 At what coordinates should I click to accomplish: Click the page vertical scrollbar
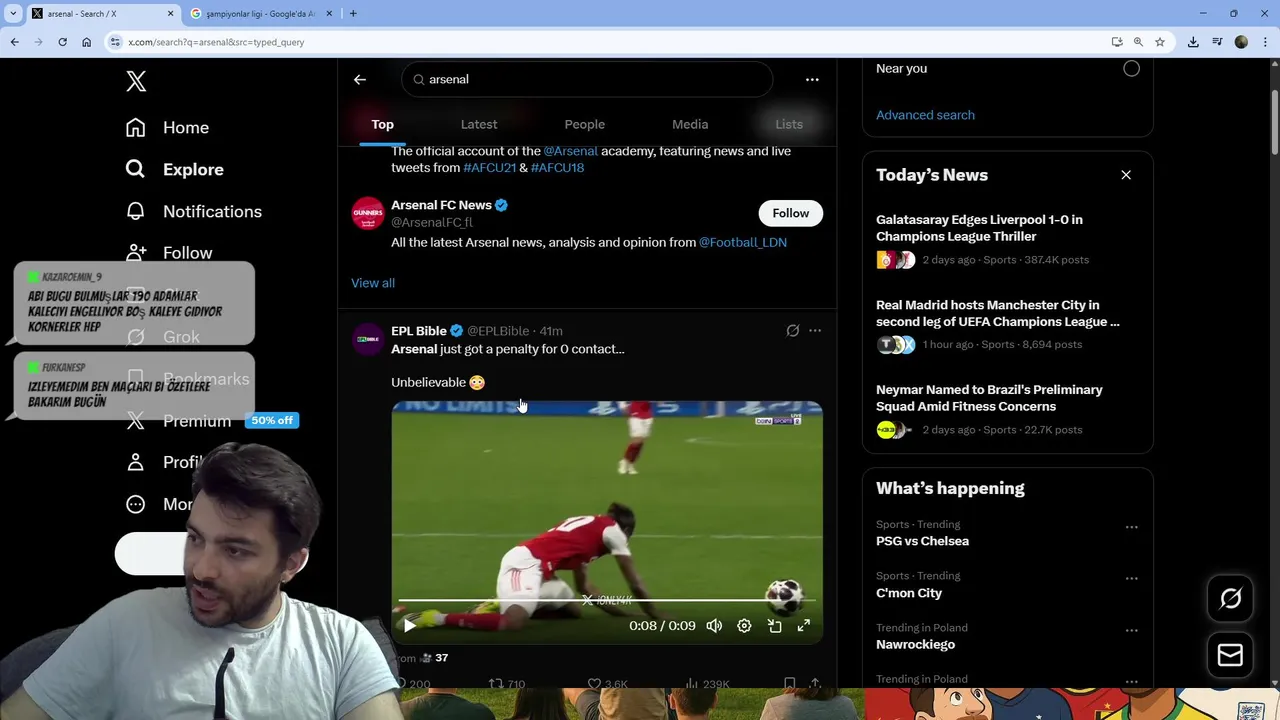[x=1274, y=120]
